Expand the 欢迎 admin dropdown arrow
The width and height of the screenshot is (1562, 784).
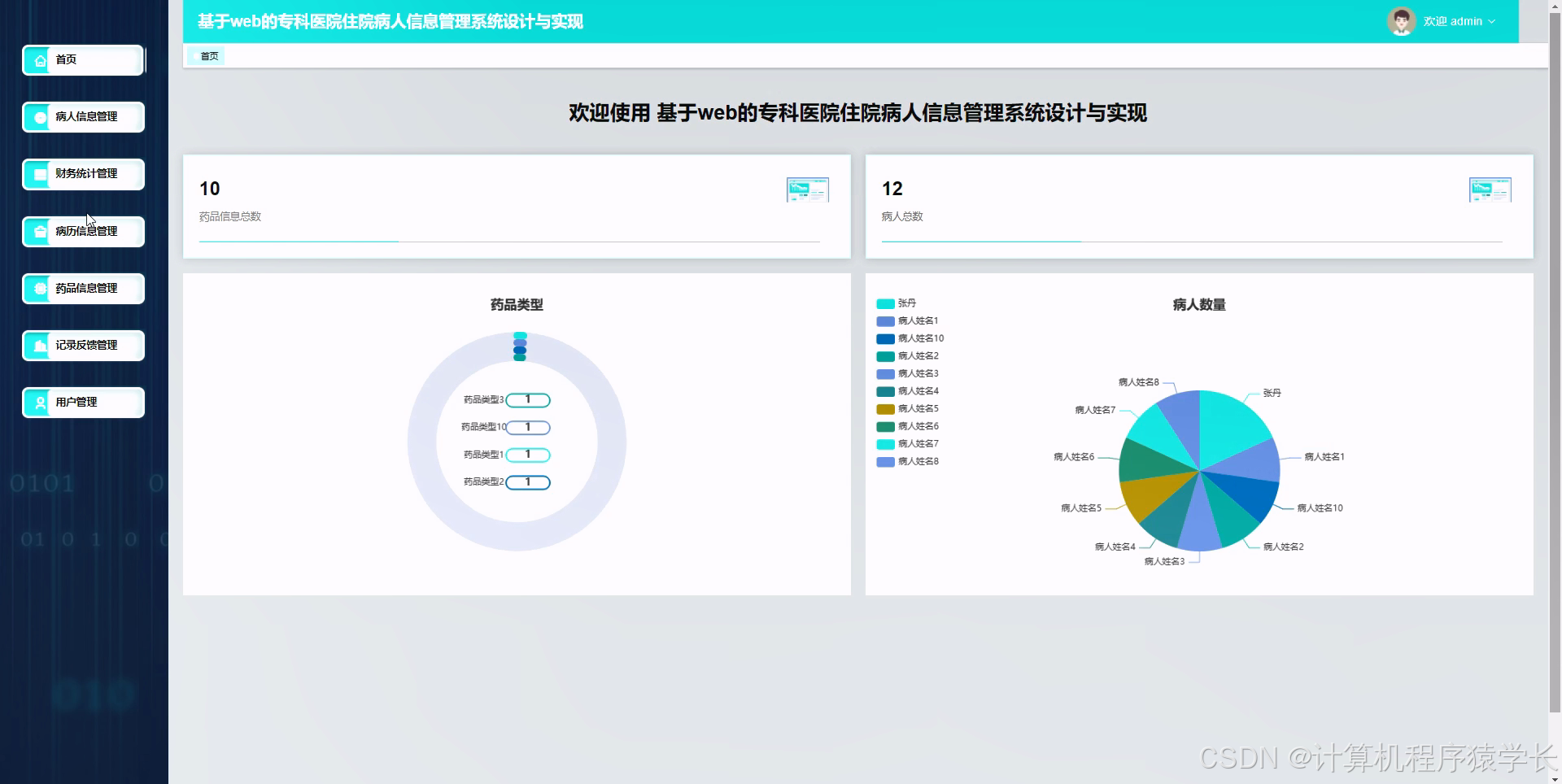tap(1491, 22)
